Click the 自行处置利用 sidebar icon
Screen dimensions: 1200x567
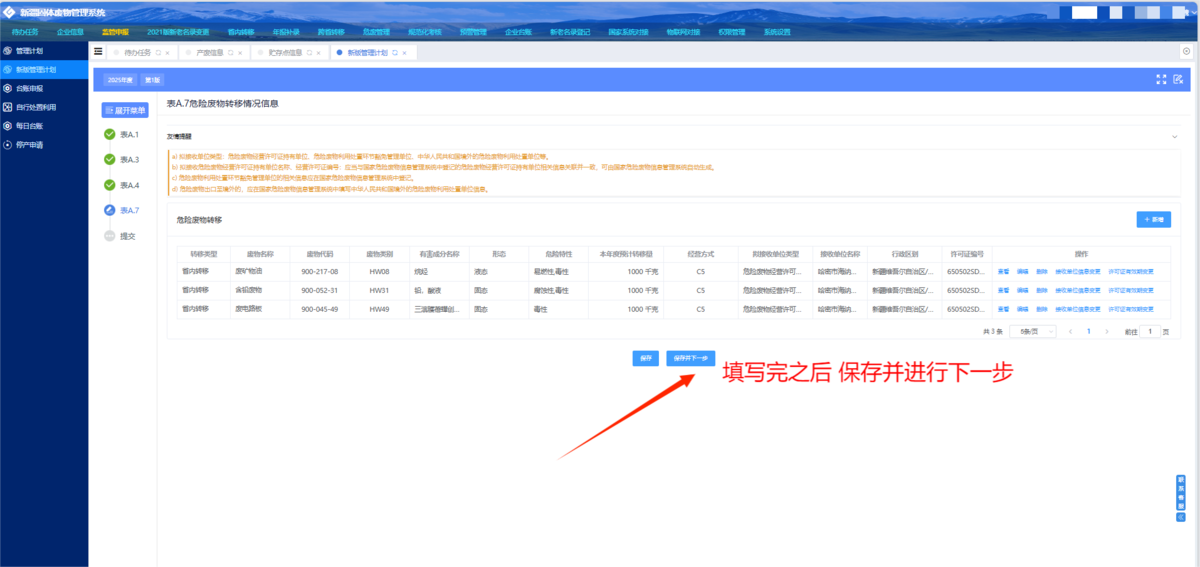(8, 107)
